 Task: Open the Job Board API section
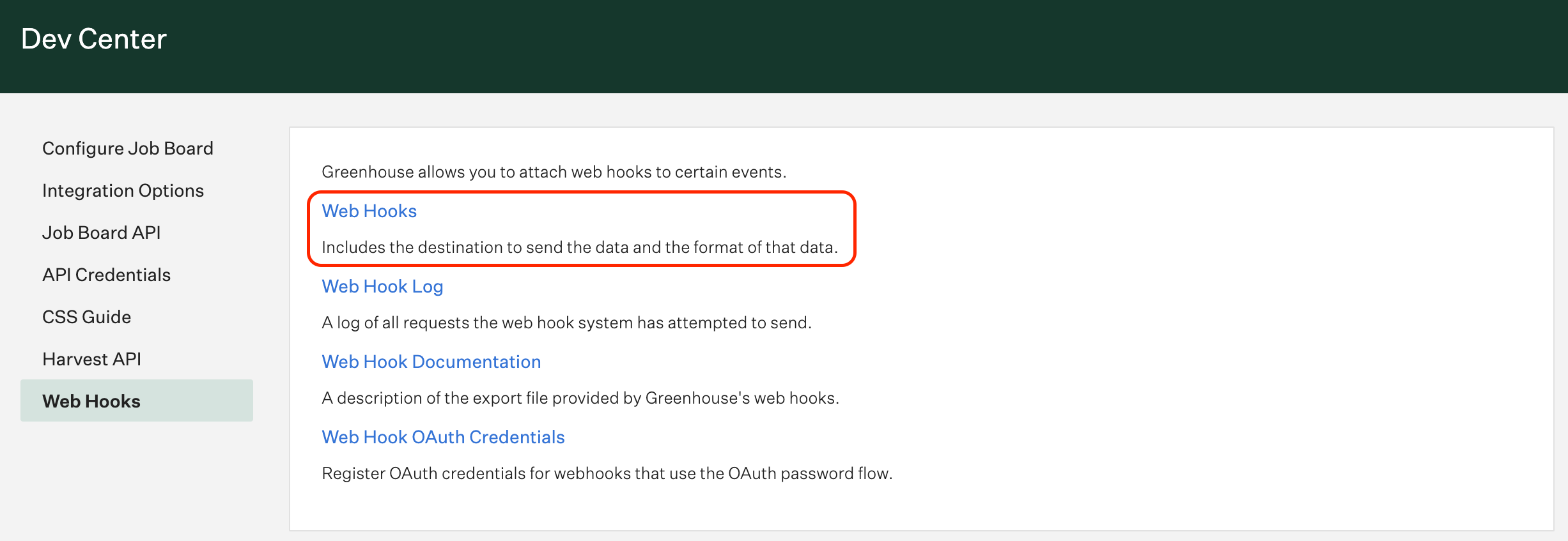(x=101, y=232)
